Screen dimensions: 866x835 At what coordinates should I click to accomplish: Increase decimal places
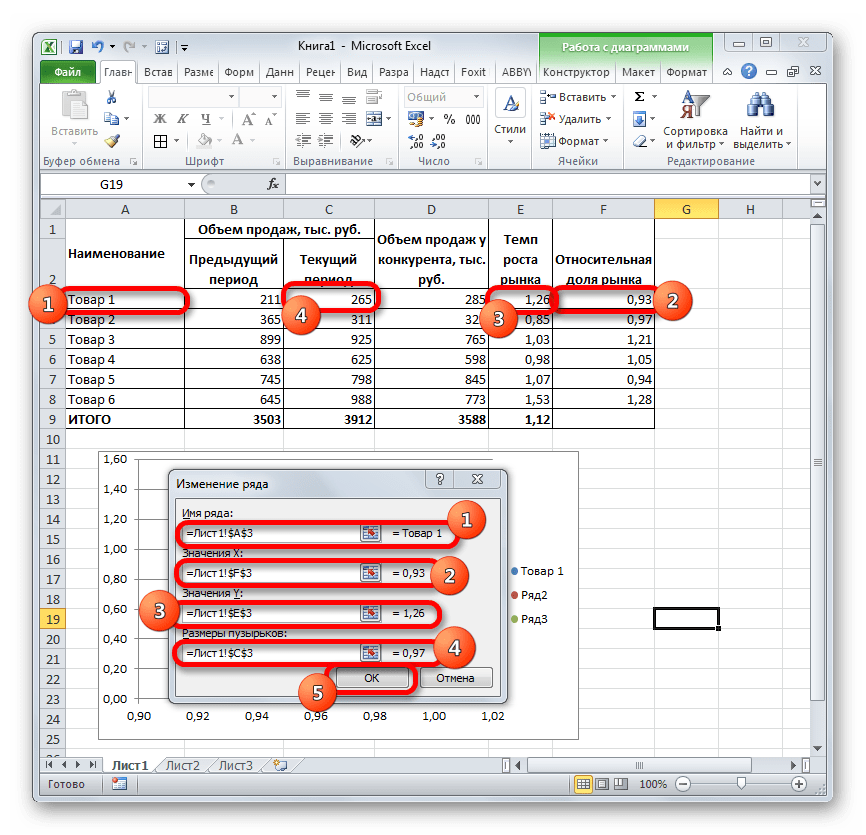click(x=415, y=142)
